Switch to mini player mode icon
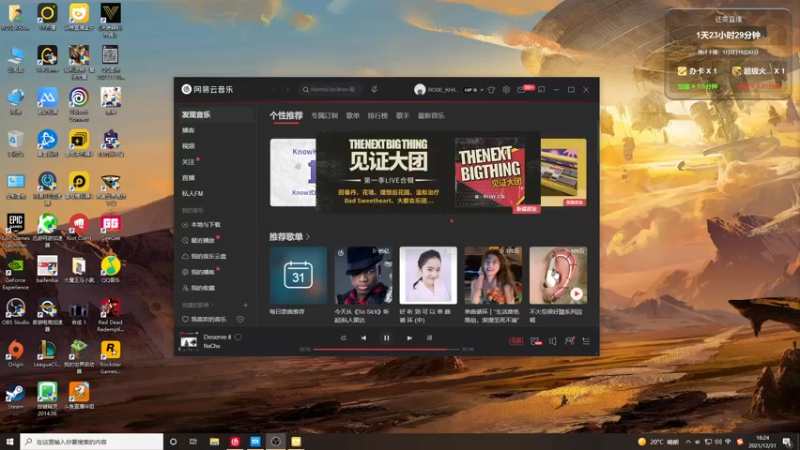The height and width of the screenshot is (450, 800). [541, 90]
